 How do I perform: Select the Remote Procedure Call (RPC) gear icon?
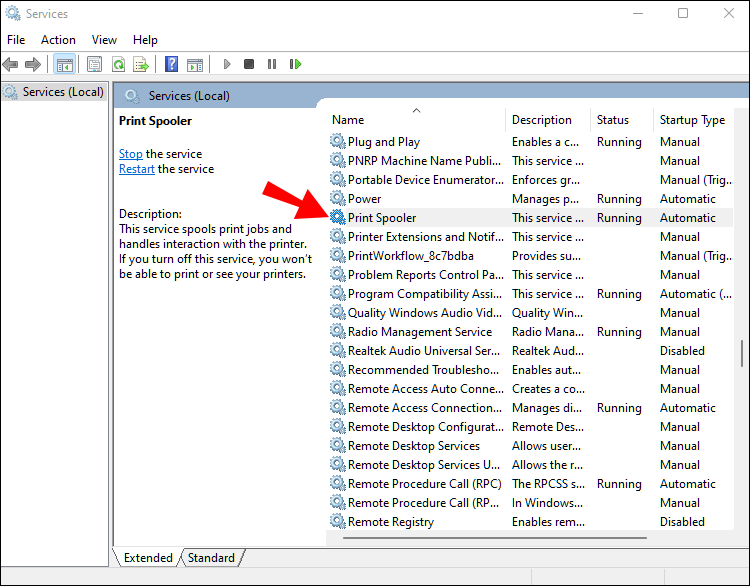click(338, 483)
